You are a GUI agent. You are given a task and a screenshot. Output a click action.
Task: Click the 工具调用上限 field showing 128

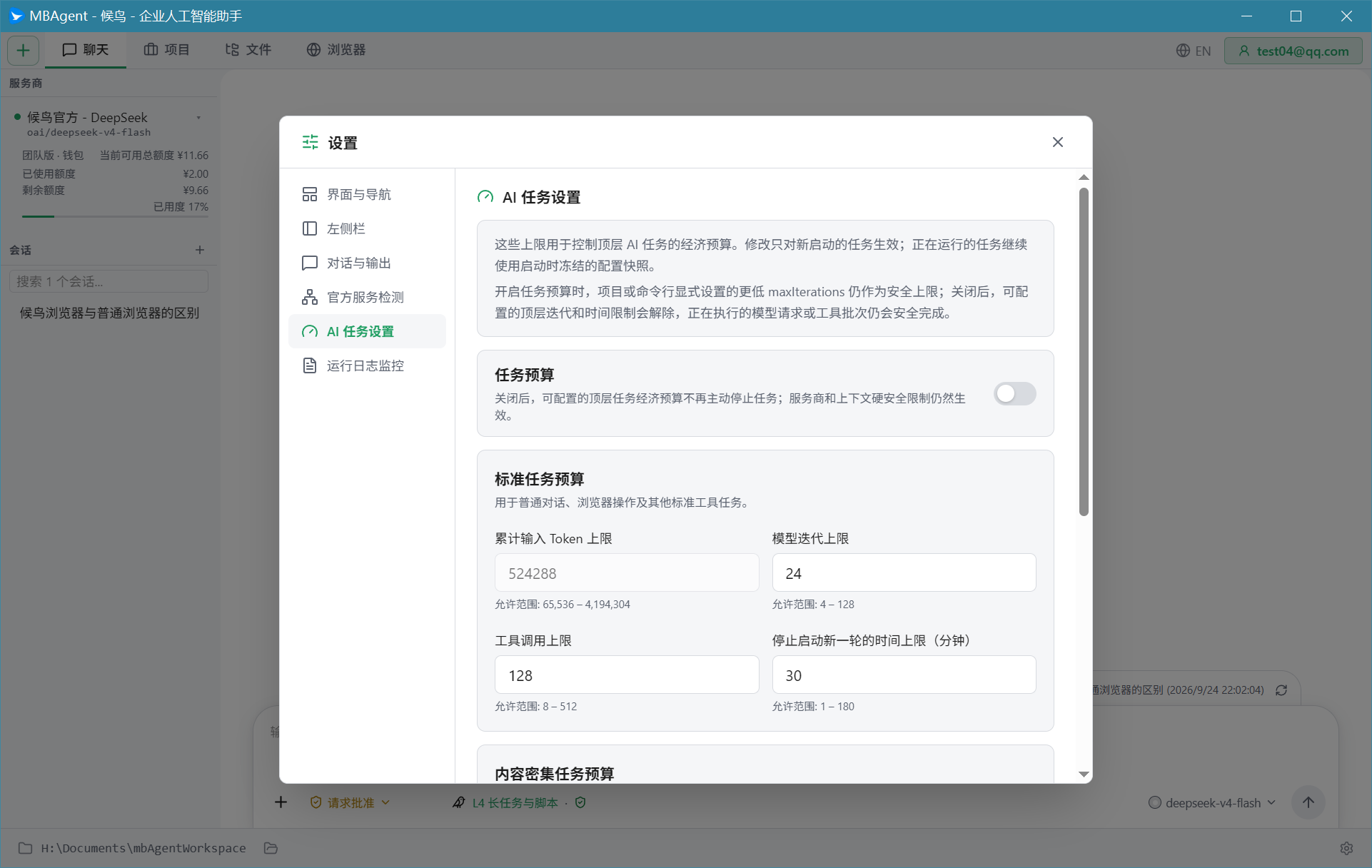click(627, 675)
